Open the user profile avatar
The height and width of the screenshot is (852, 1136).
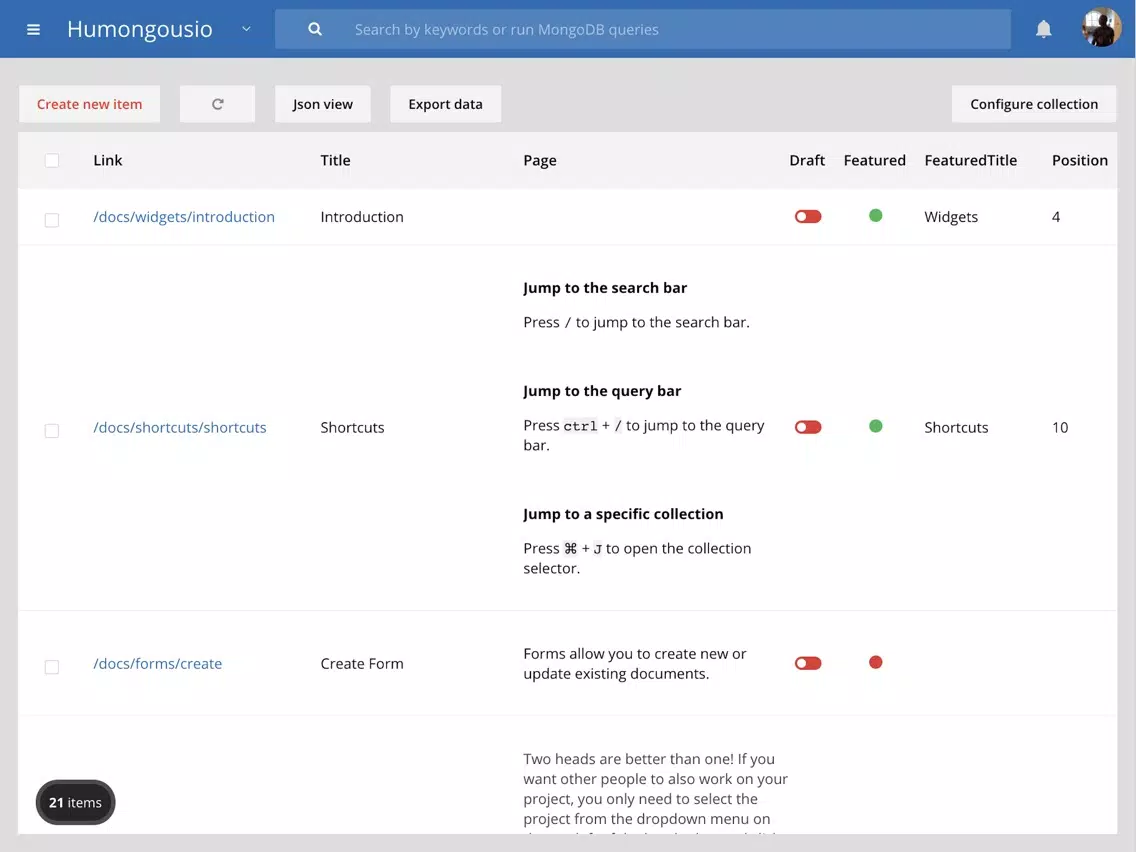pyautogui.click(x=1101, y=29)
